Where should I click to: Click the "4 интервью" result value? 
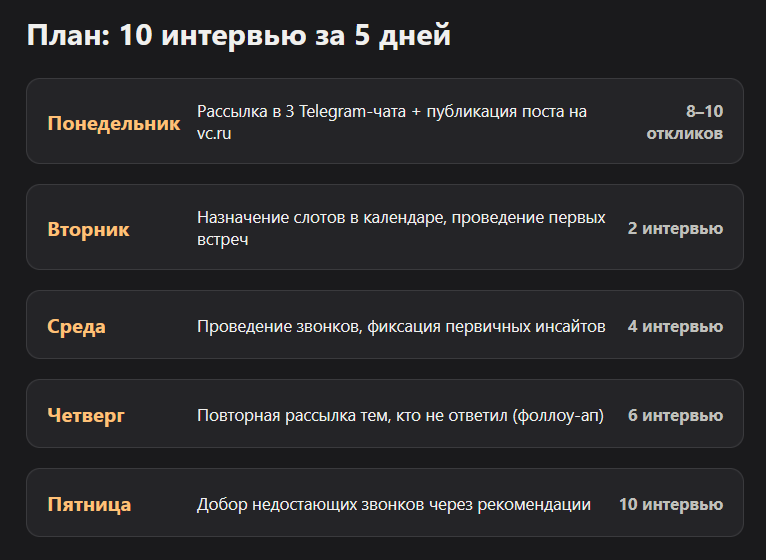pyautogui.click(x=675, y=326)
